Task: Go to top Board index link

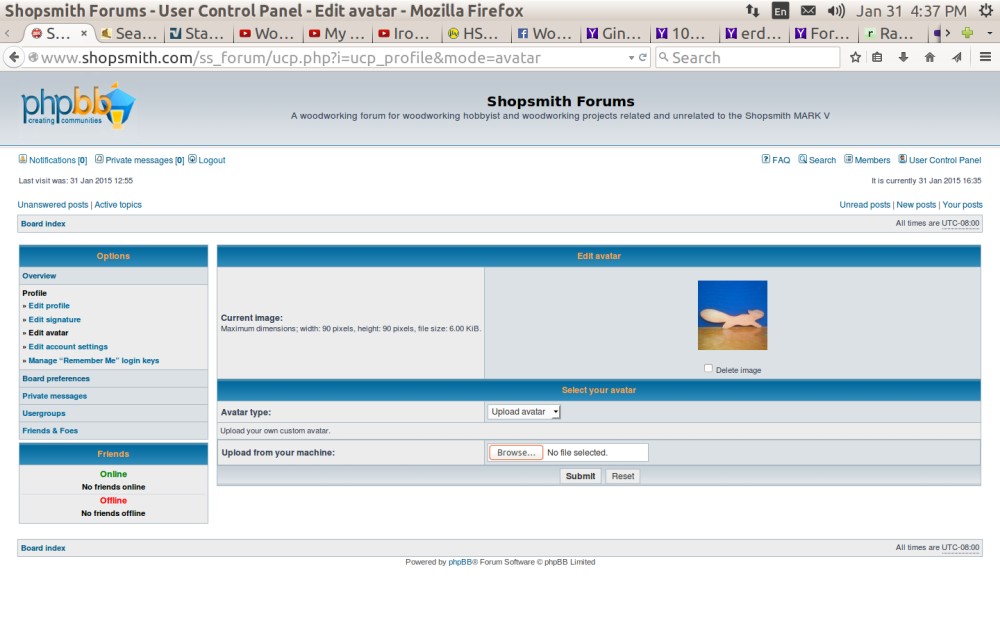Action: click(43, 224)
